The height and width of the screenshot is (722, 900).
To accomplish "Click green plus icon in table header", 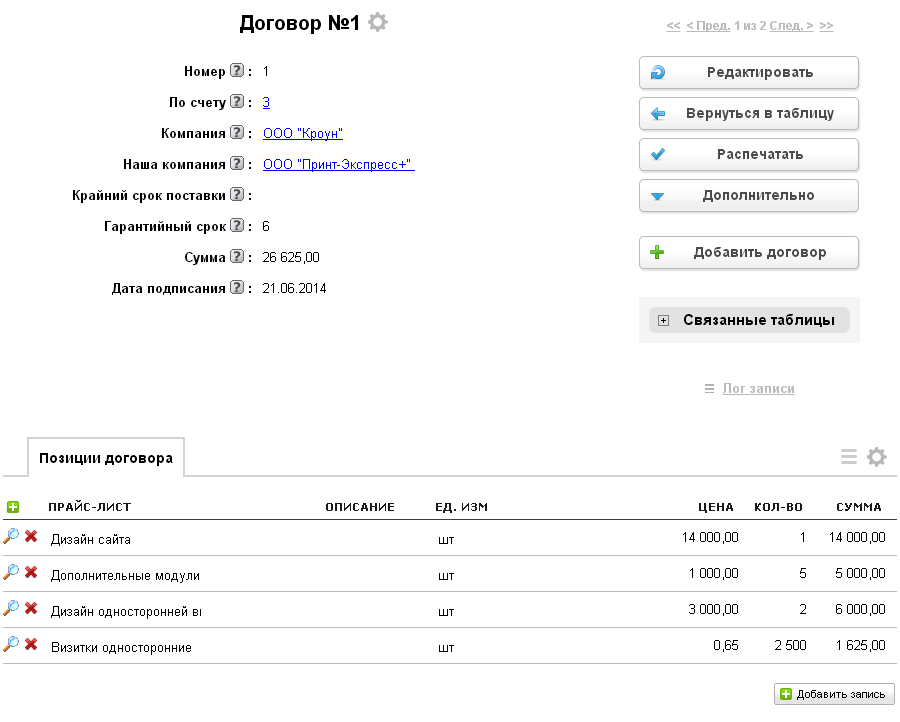I will (13, 507).
